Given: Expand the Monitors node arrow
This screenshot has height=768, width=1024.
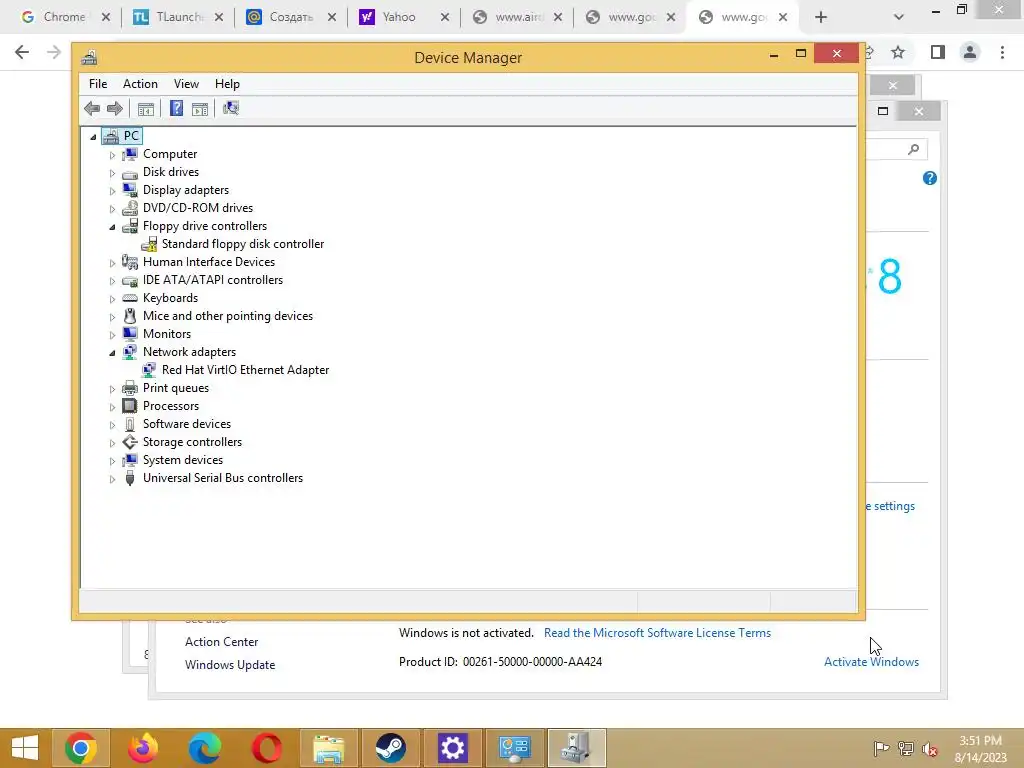Looking at the screenshot, I should click(x=112, y=336).
